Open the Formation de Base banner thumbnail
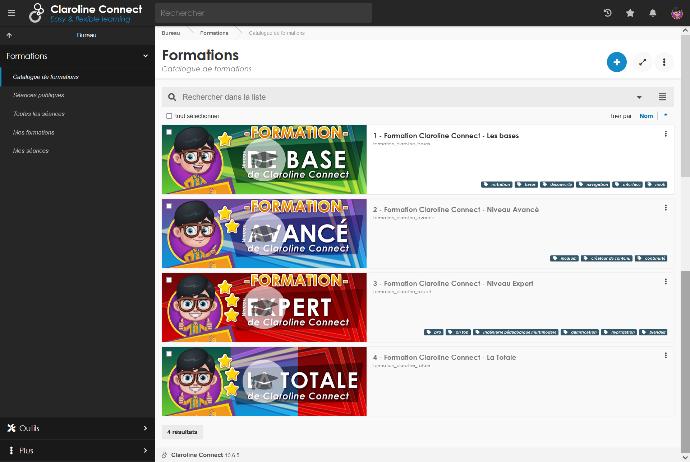Screen dimensions: 690x462 coord(264,159)
